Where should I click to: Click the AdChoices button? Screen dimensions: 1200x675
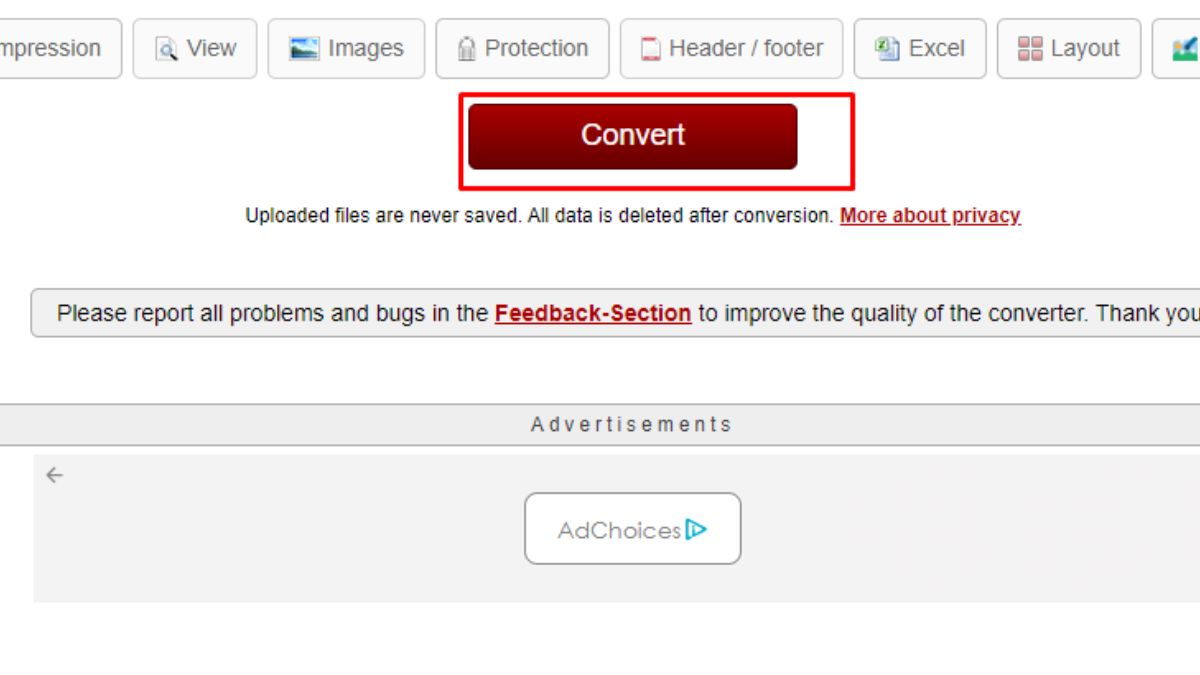click(633, 528)
